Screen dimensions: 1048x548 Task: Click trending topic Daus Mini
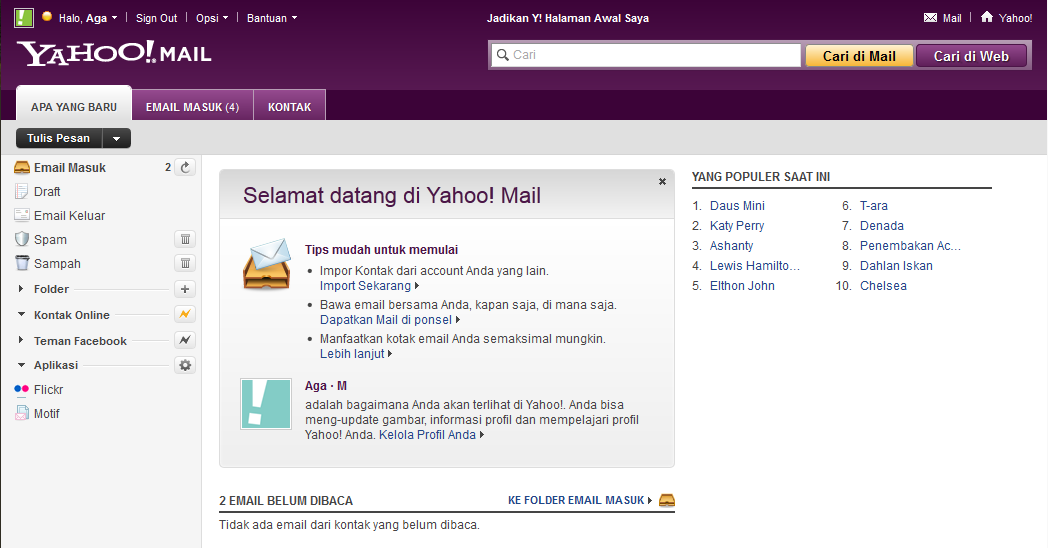737,205
